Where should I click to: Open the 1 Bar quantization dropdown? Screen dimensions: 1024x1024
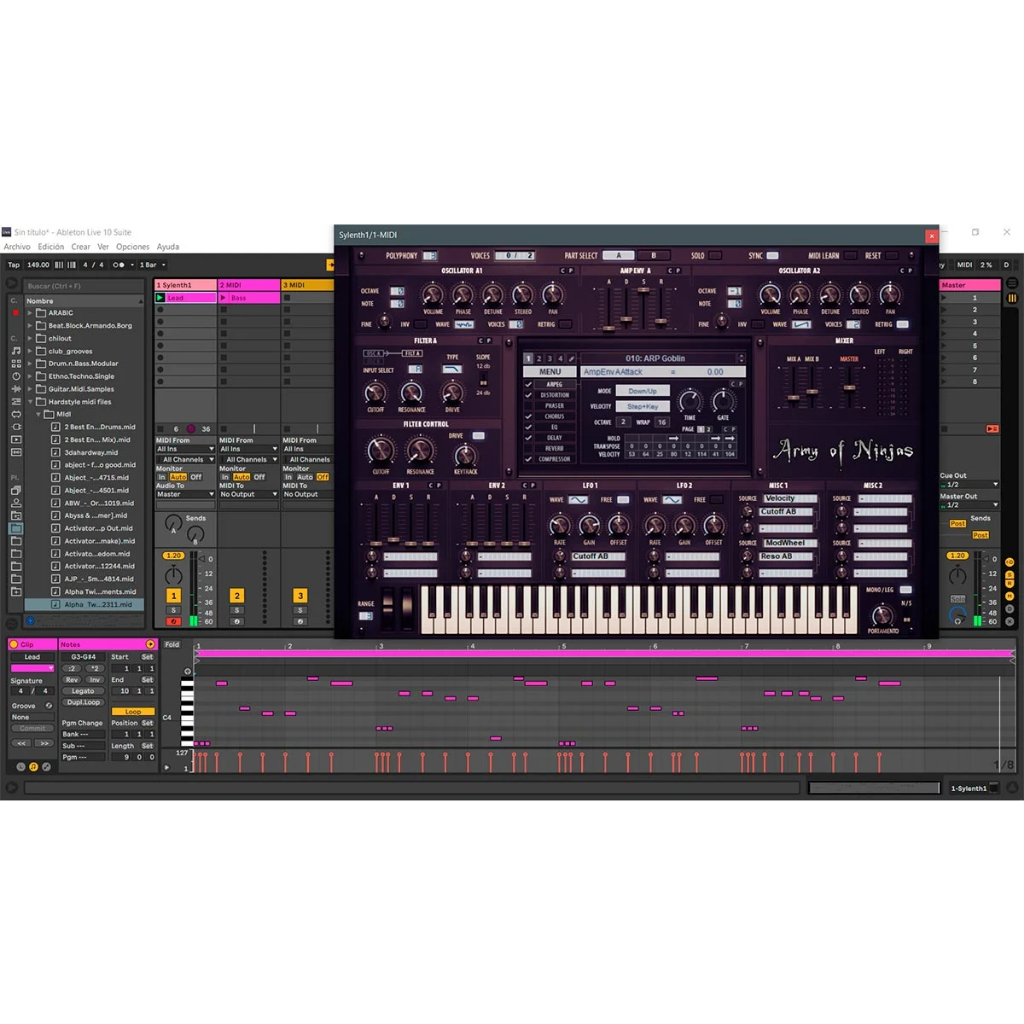pos(152,264)
